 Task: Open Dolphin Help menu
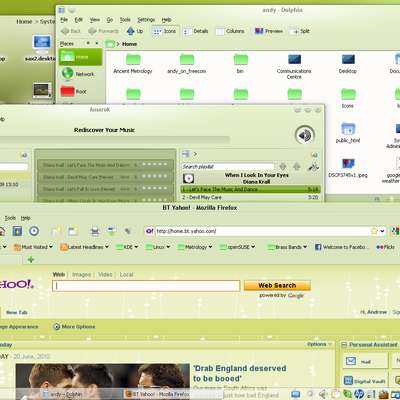tap(166, 20)
